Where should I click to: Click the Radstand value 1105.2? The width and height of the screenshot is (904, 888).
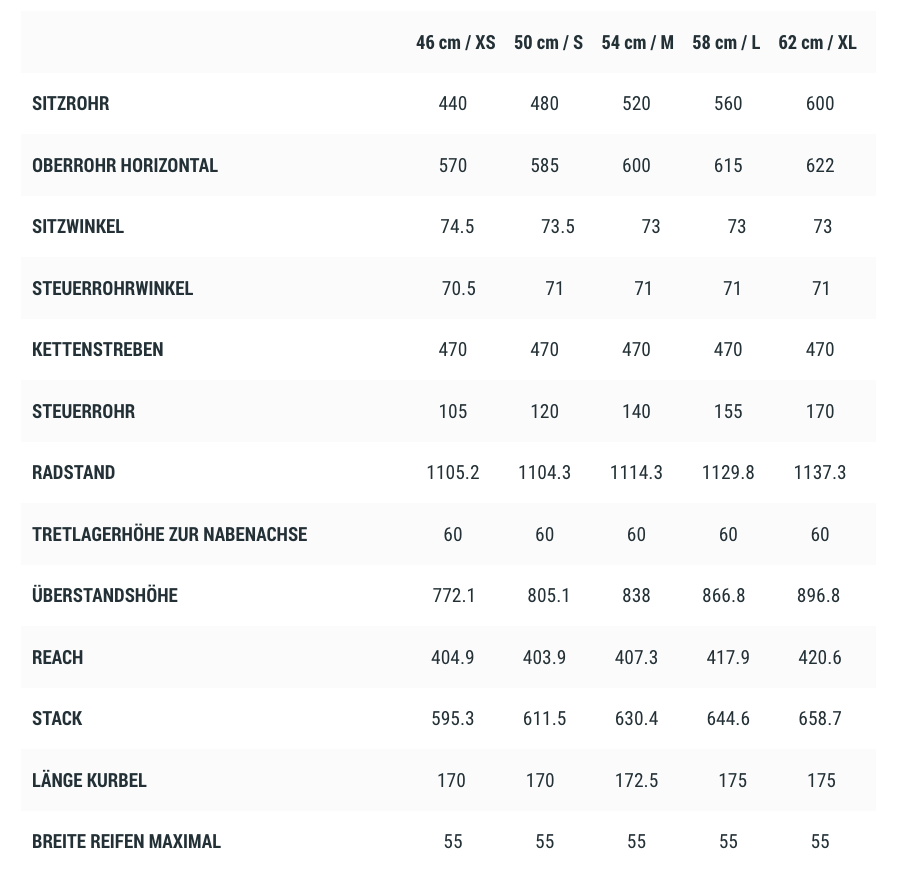(453, 472)
